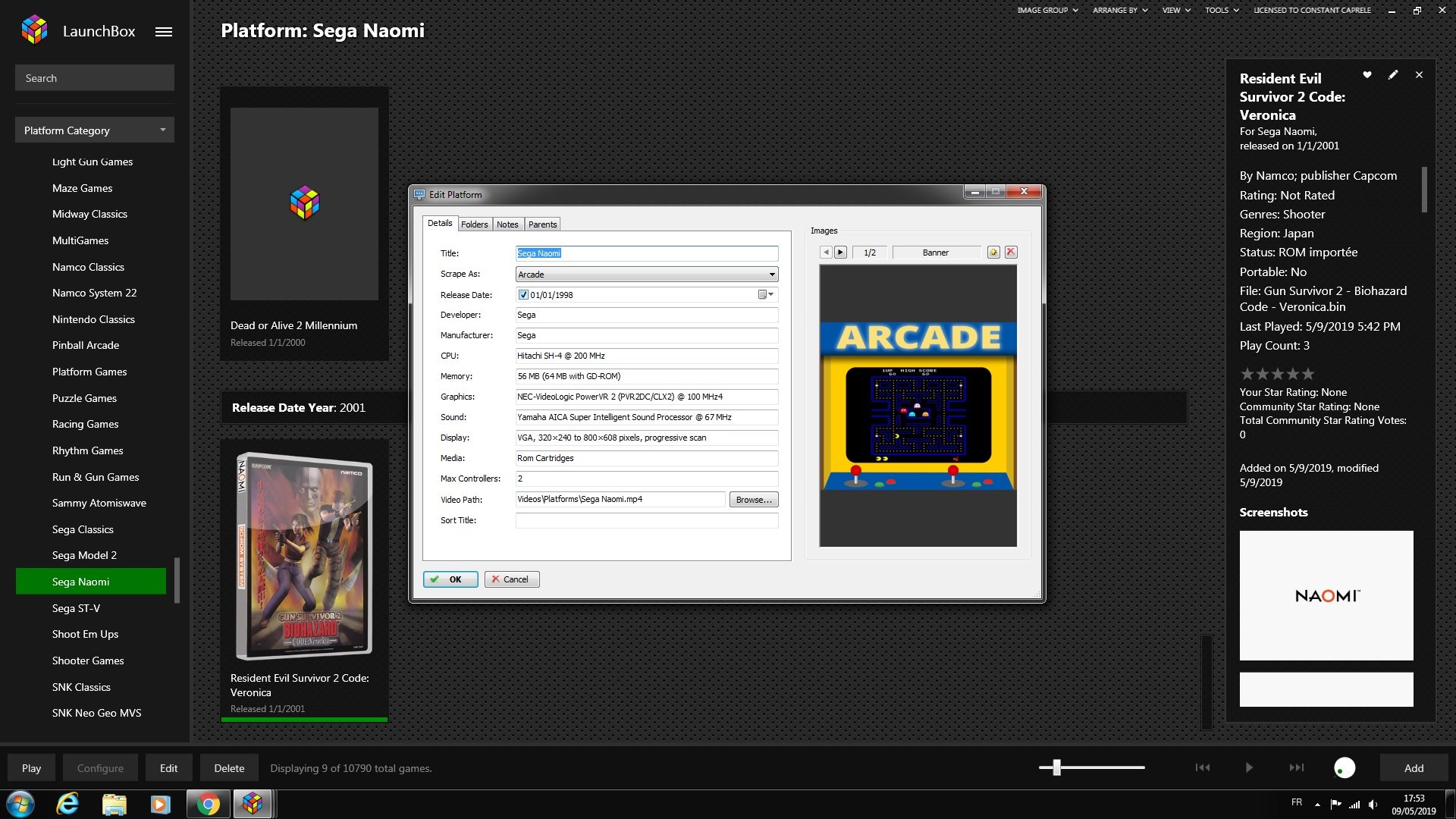Open the View menu

(1176, 11)
